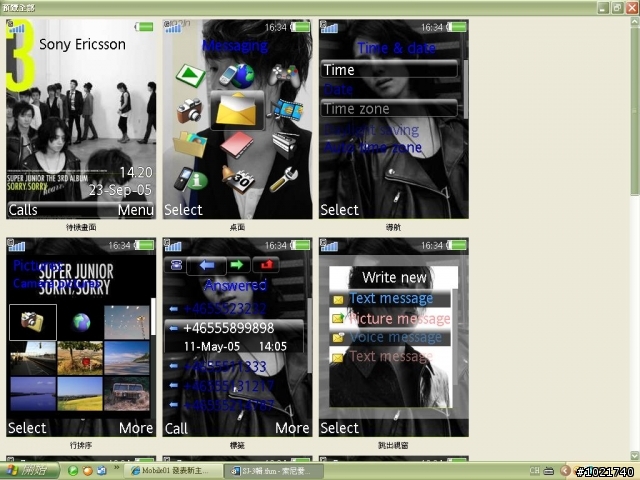Click green quick launch icon on taskbar
The image size is (640, 480).
(73, 471)
